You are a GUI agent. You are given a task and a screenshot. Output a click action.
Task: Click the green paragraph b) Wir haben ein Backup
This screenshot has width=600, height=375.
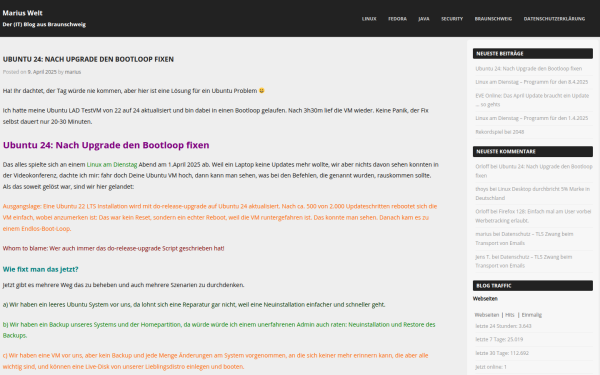[219, 330]
